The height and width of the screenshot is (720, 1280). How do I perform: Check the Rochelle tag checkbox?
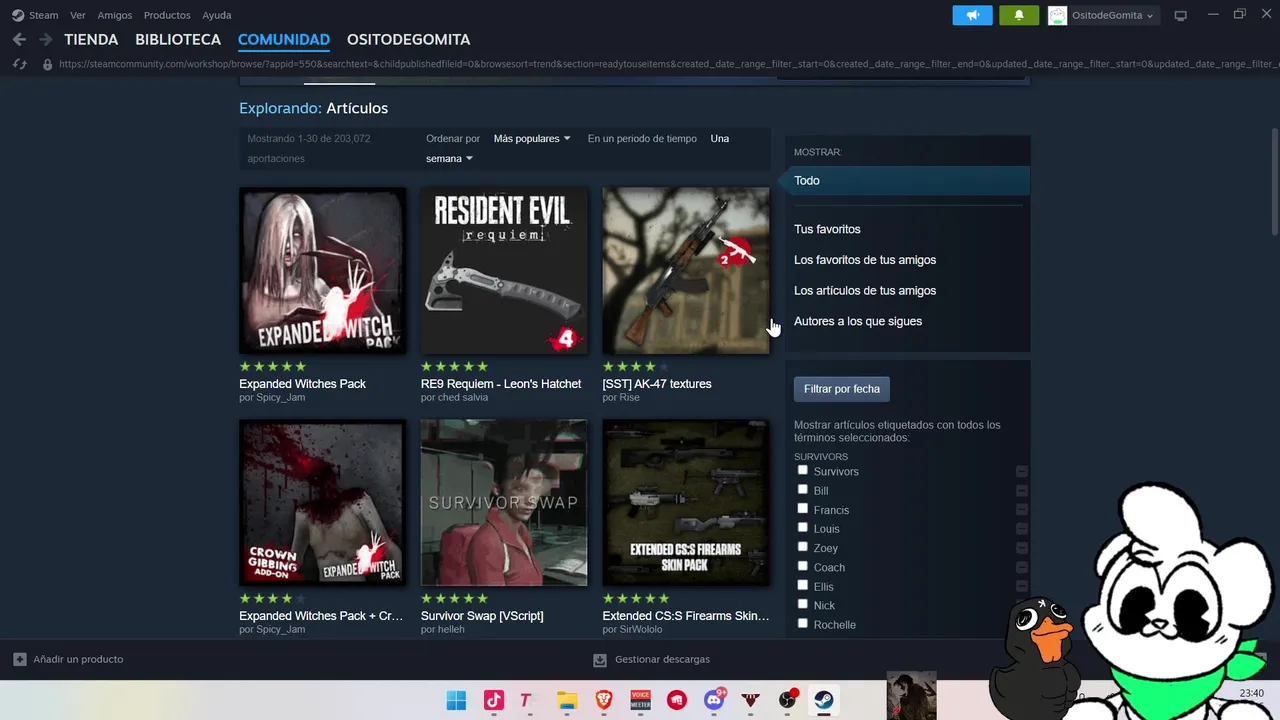click(x=802, y=623)
